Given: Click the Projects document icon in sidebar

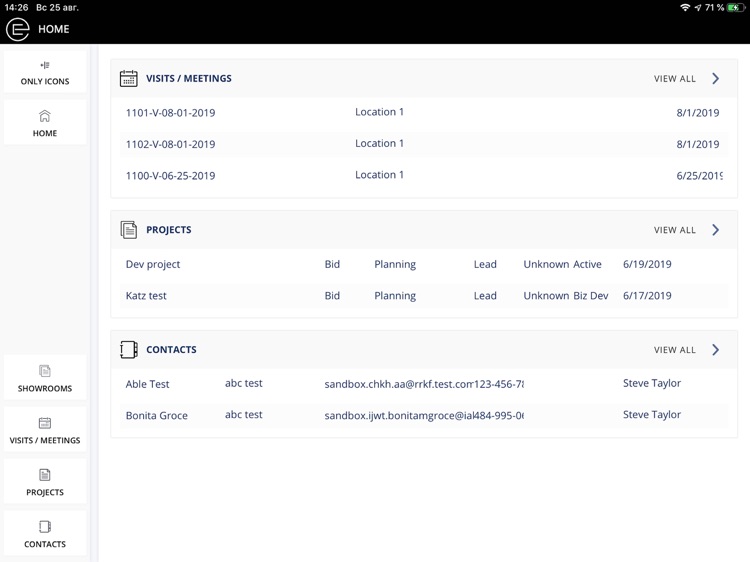Looking at the screenshot, I should tap(44, 474).
